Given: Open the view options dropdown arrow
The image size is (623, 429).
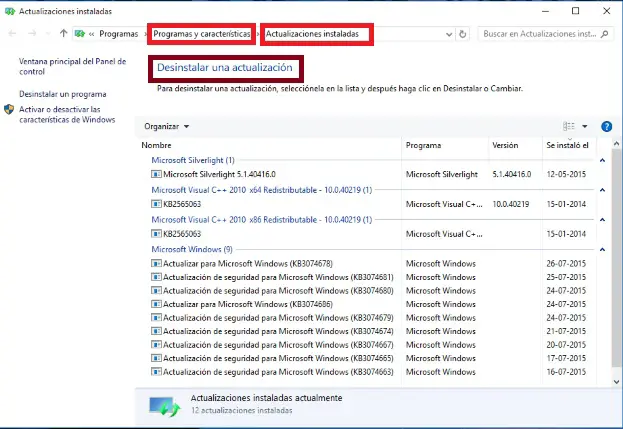Looking at the screenshot, I should [584, 126].
